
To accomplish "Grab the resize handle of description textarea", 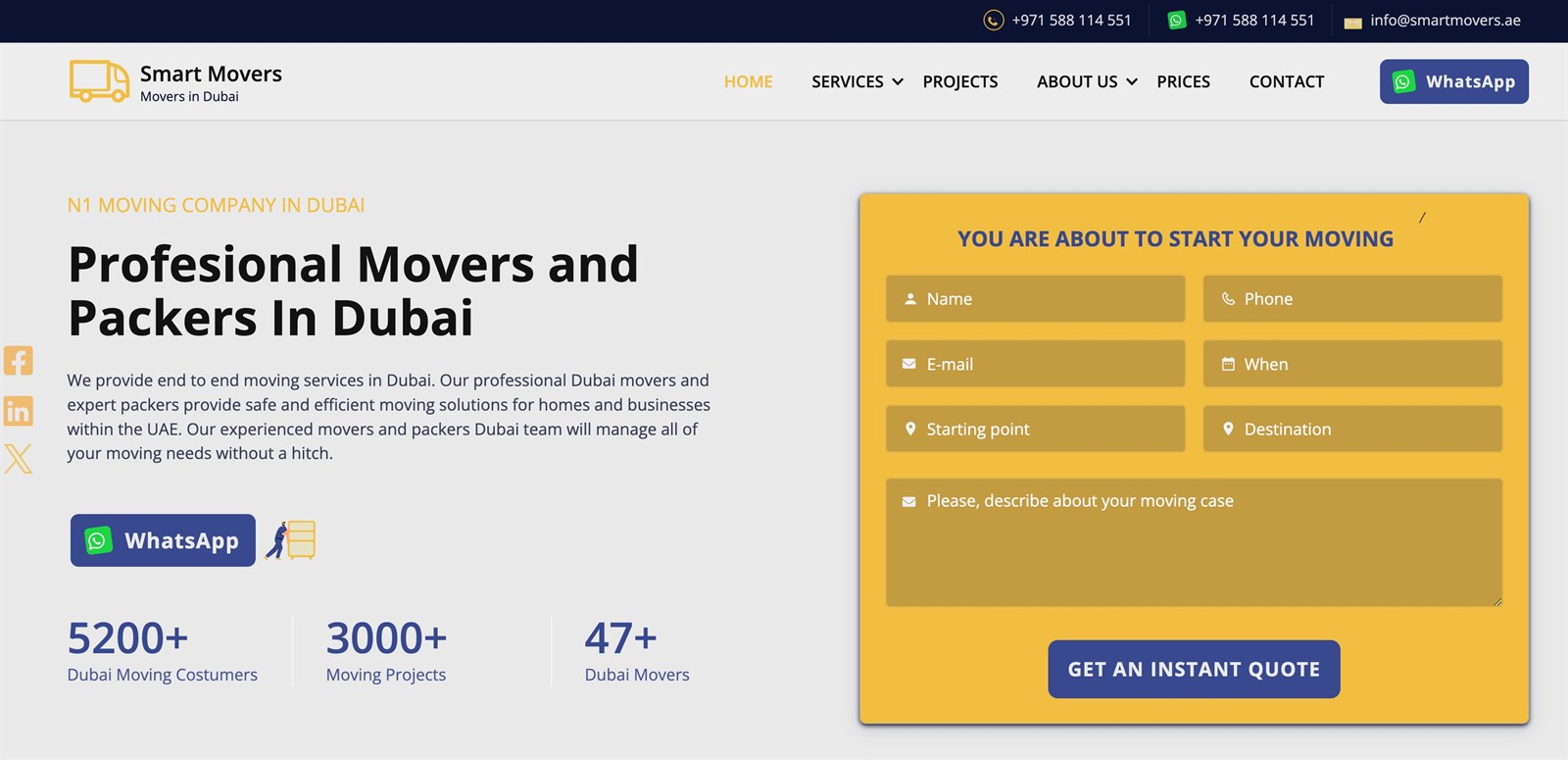I will click(x=1496, y=601).
